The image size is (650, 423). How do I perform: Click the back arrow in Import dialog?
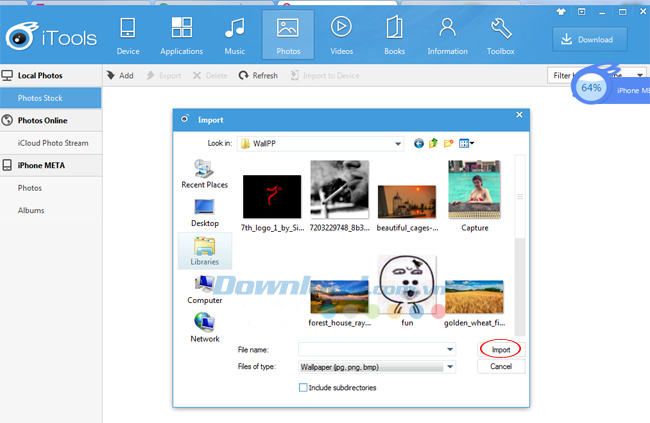[x=418, y=143]
